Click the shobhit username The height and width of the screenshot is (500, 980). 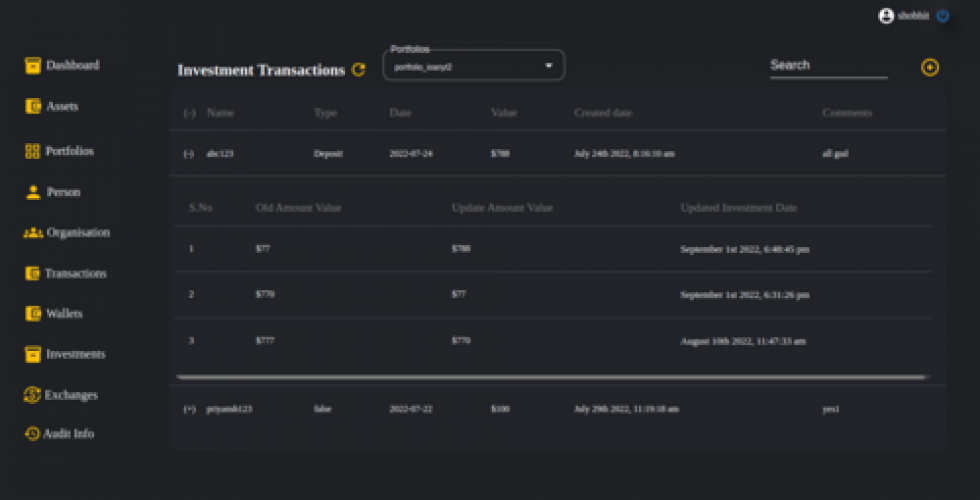pos(913,16)
